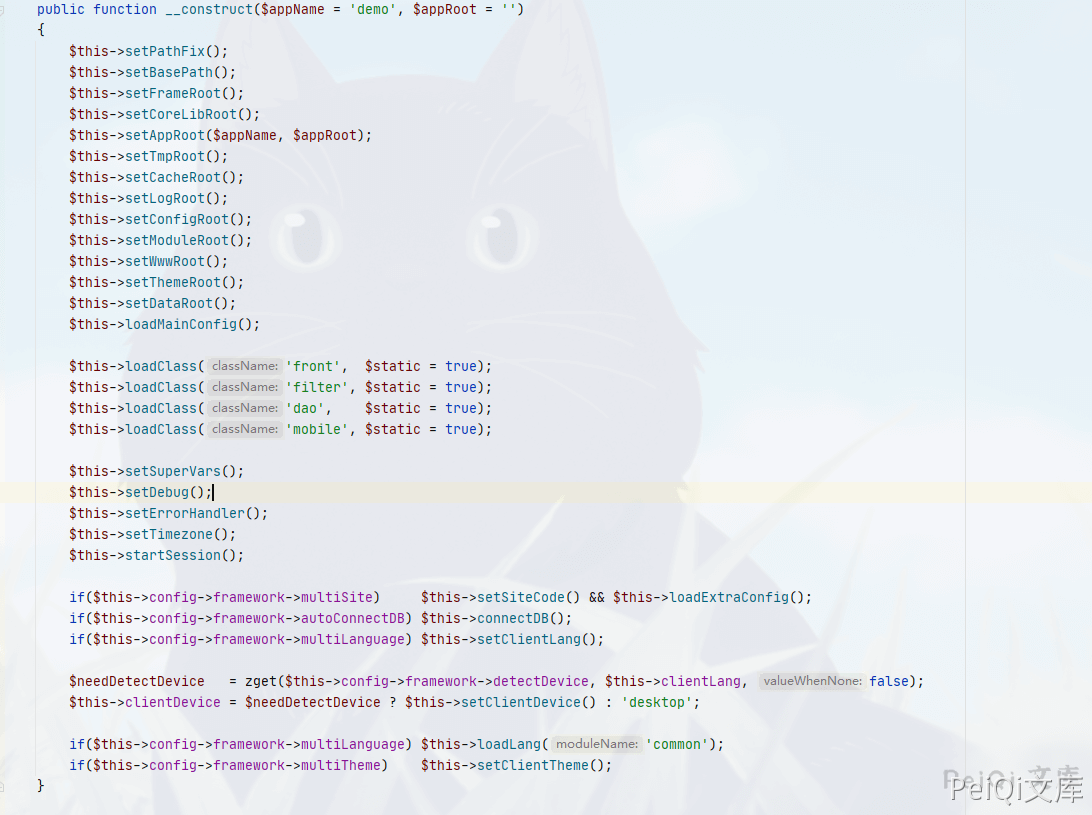Screen dimensions: 1092x815
Task: Click the loadMainConfig method call
Action: tap(181, 325)
